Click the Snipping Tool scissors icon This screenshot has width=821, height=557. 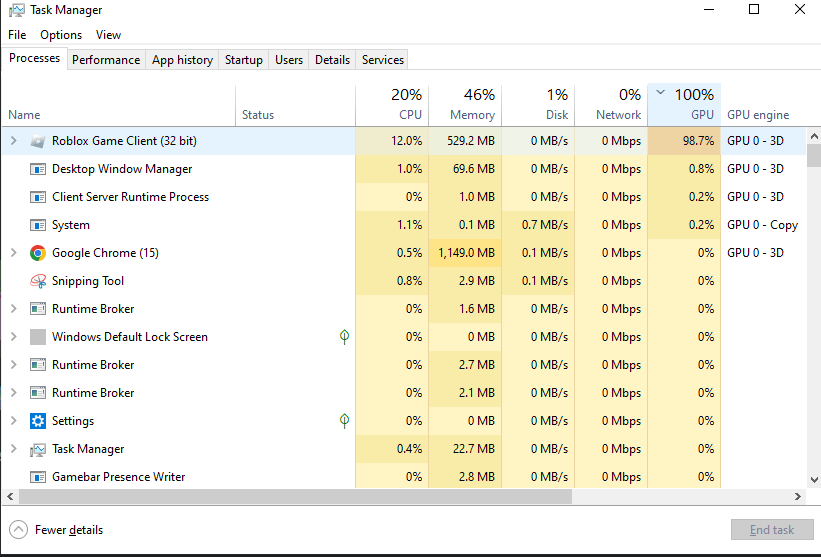coord(38,281)
